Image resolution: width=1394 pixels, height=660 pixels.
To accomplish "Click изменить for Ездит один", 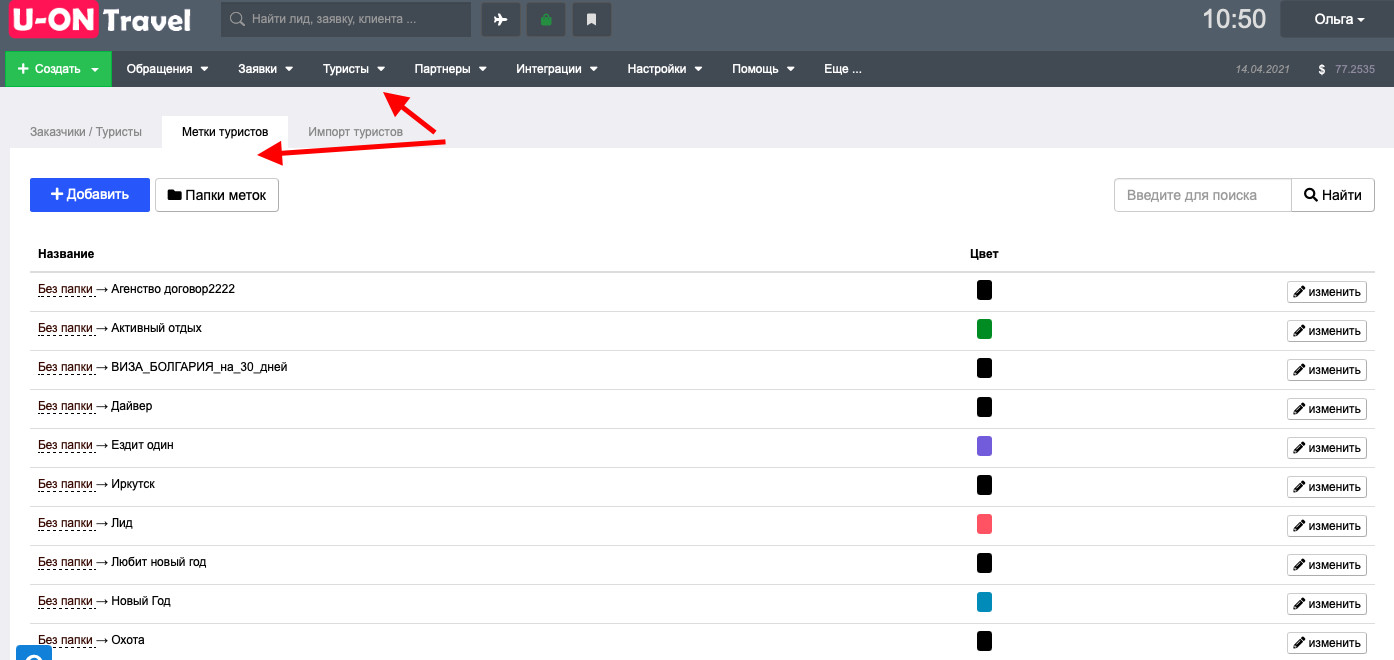I will click(1327, 448).
